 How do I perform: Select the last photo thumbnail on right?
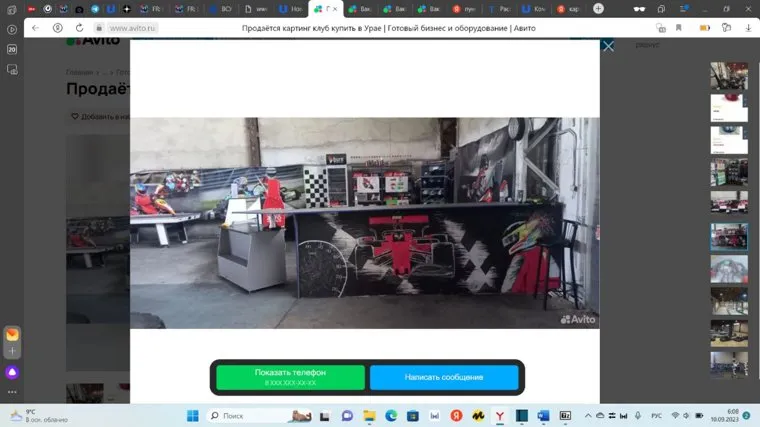729,364
